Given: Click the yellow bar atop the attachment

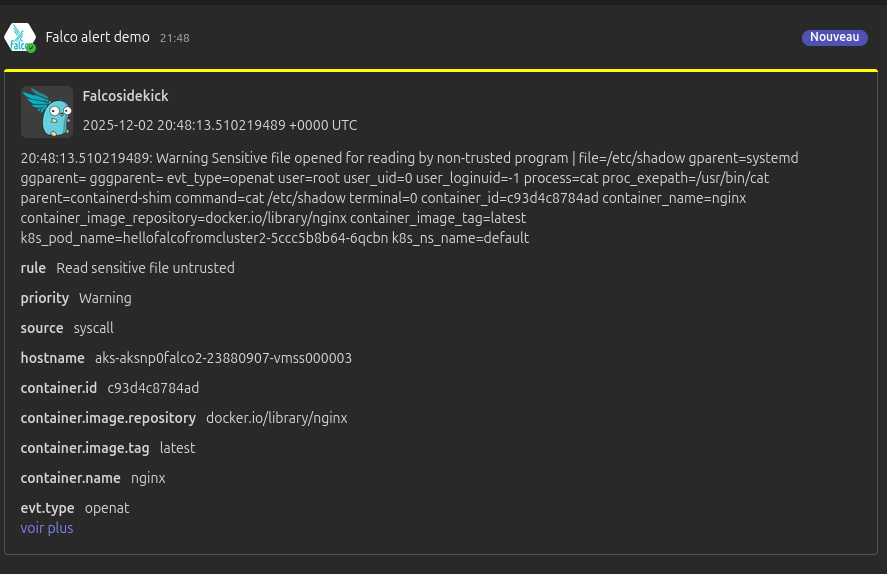Looking at the screenshot, I should tap(443, 70).
